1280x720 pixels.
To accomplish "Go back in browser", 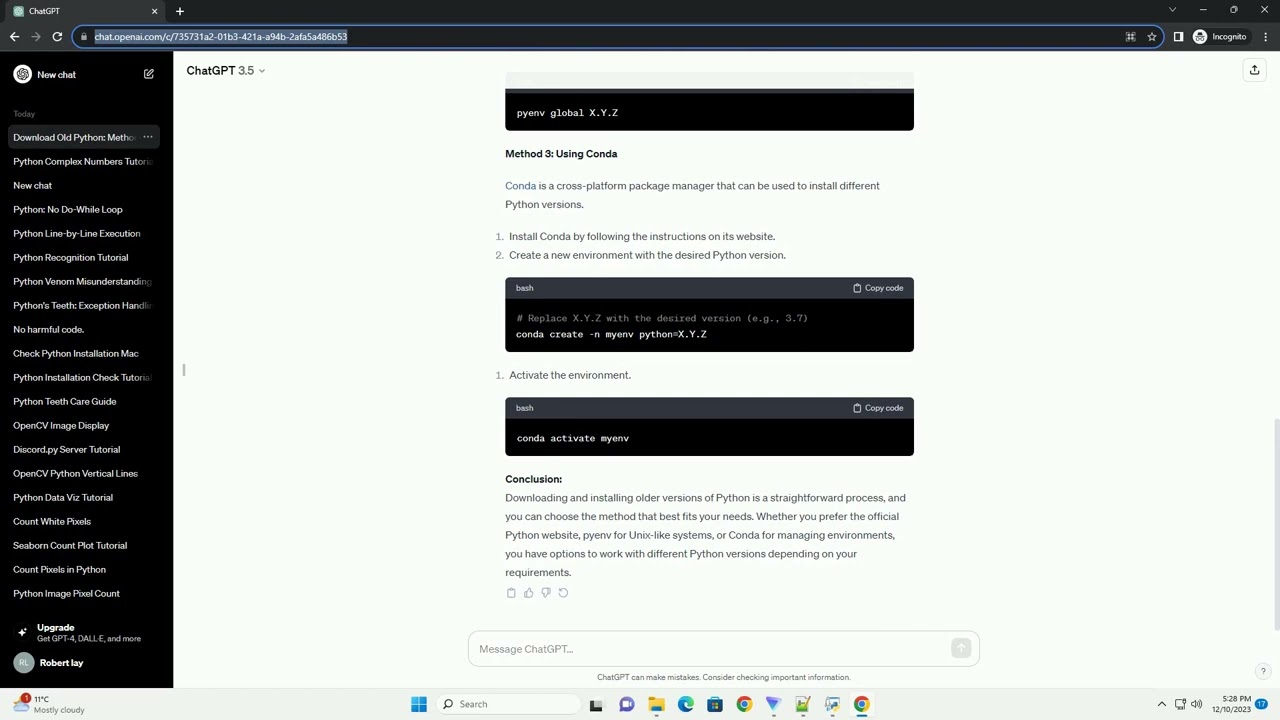I will click(14, 37).
